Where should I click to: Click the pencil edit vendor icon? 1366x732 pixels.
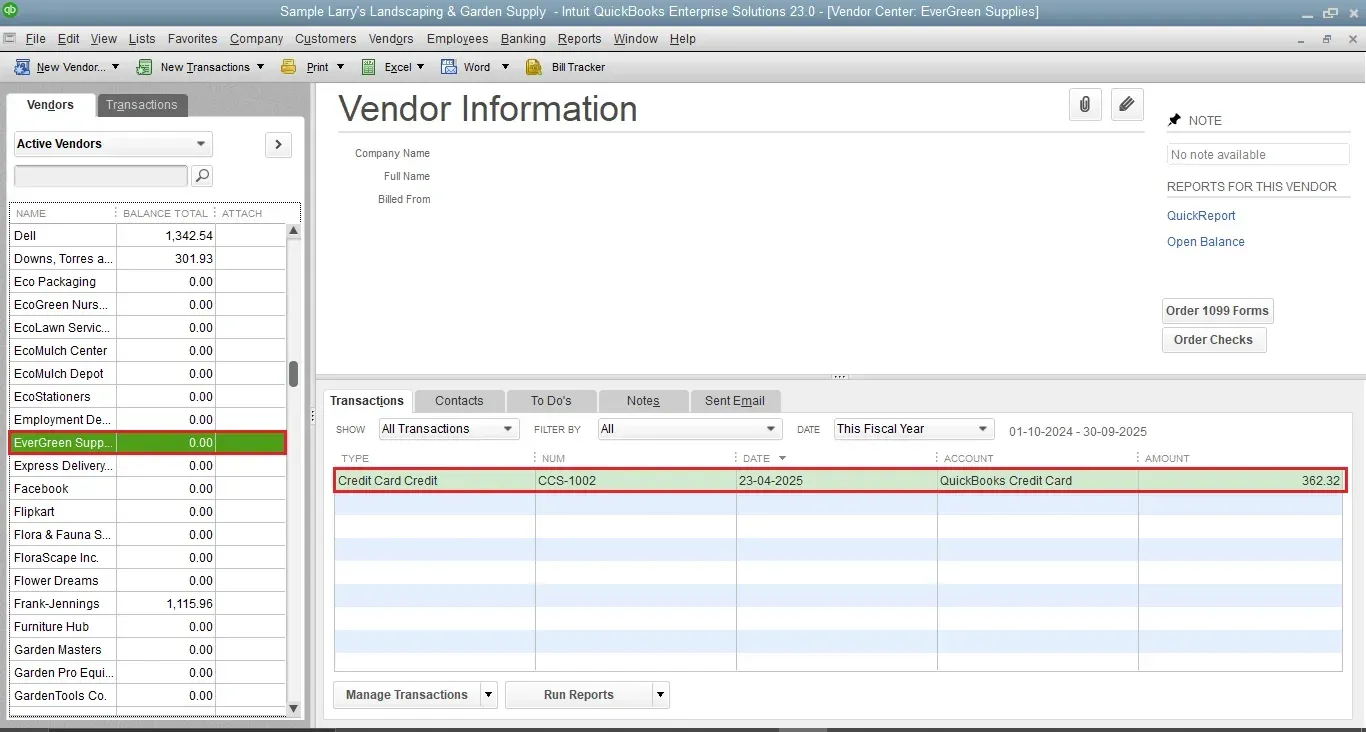[x=1127, y=104]
